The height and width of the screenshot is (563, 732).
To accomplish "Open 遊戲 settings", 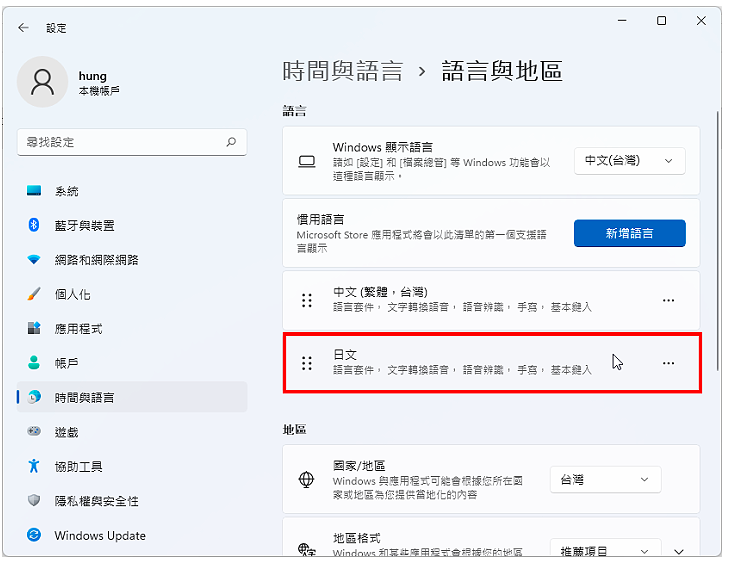I will click(132, 431).
